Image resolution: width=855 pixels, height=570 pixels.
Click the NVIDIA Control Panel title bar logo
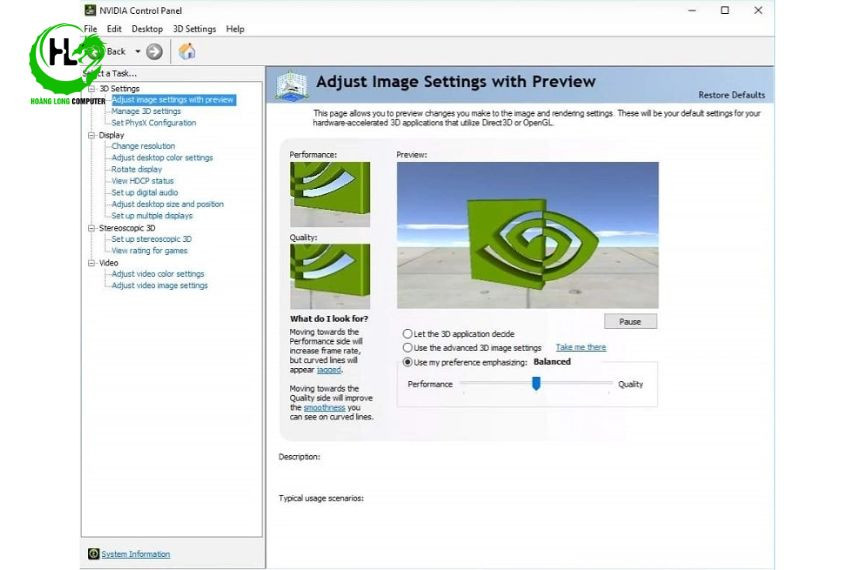[90, 11]
